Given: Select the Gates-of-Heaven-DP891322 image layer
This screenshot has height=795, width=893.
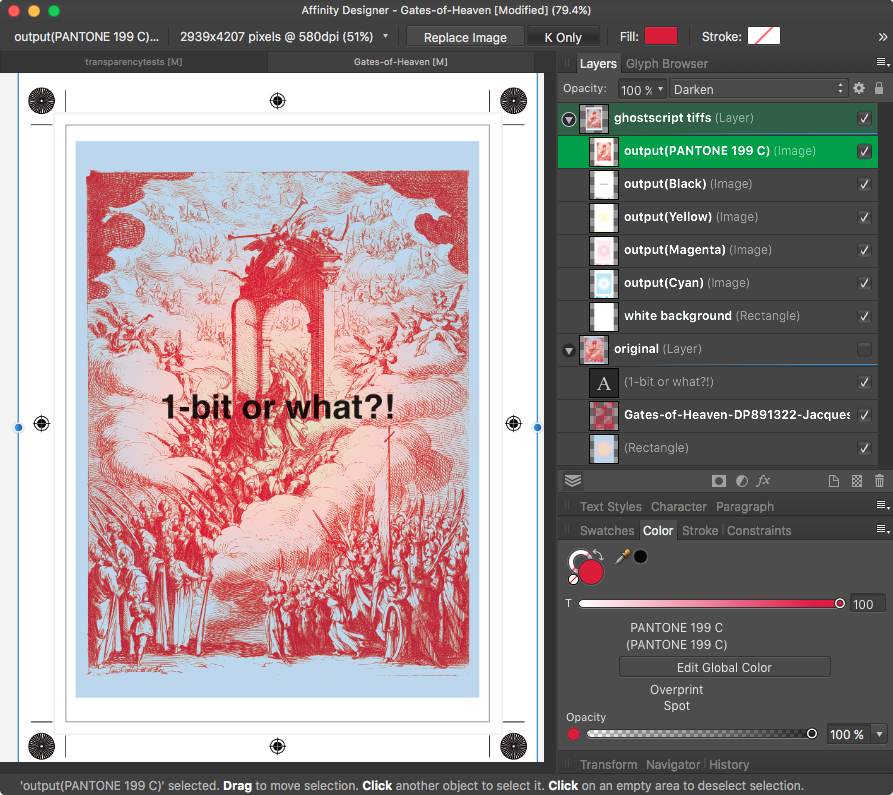Looking at the screenshot, I should [x=718, y=415].
